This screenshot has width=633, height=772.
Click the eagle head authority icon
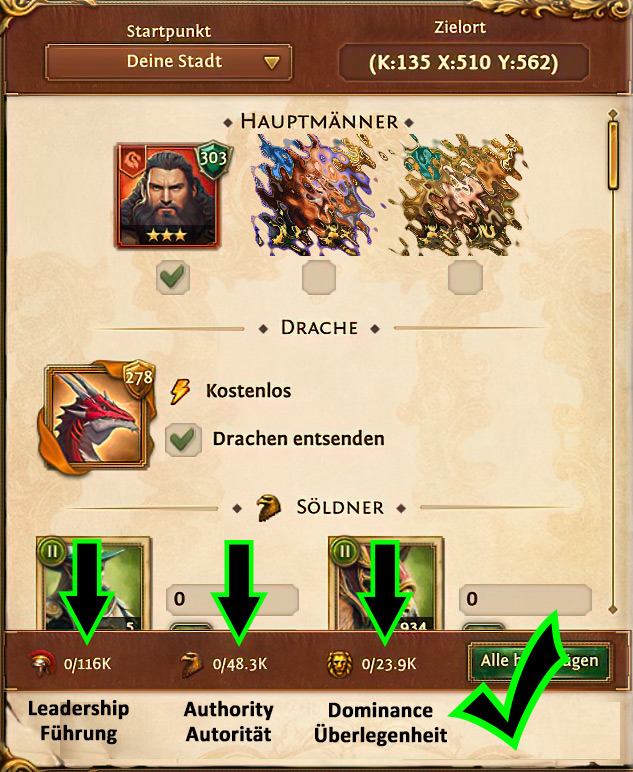(x=191, y=664)
